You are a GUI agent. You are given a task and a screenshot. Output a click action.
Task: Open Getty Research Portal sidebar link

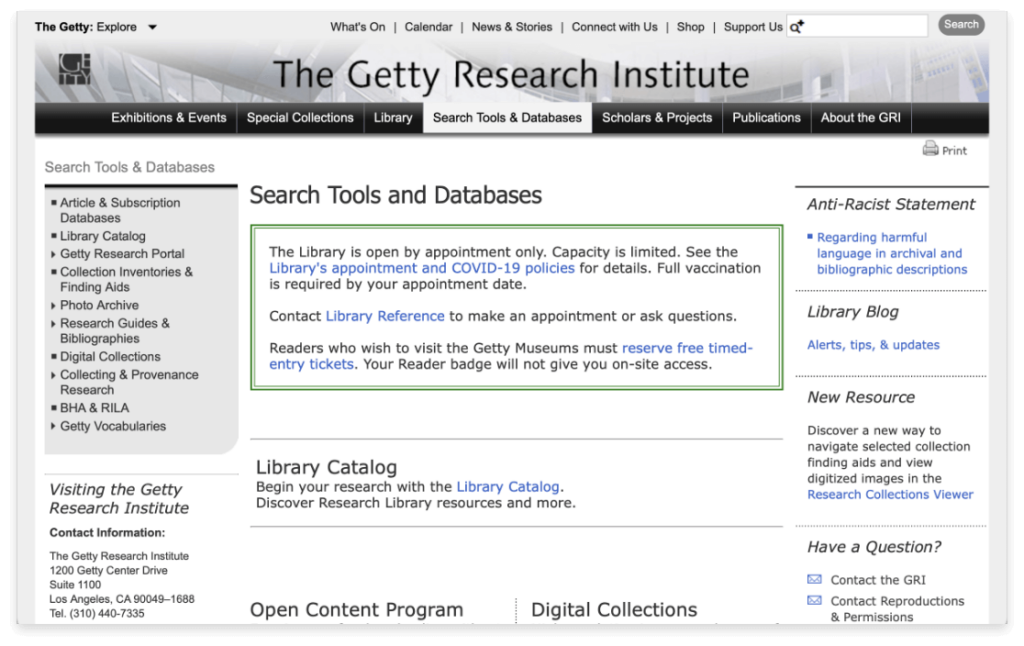click(x=122, y=253)
